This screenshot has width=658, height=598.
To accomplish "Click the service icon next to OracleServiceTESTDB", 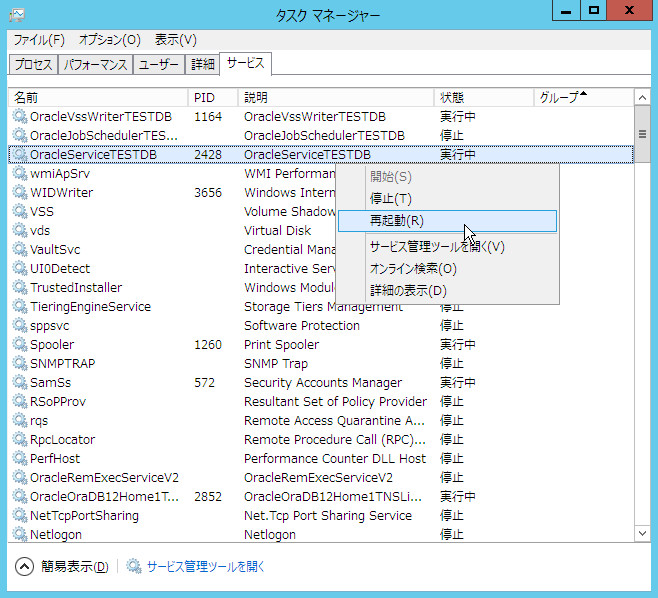I will [x=20, y=154].
